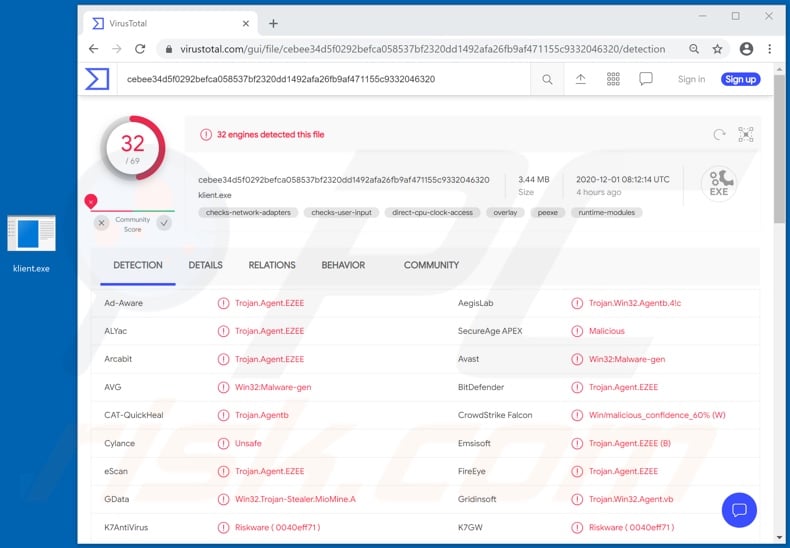Viewport: 790px width, 548px height.
Task: Click the 32/69 detection score gauge
Action: pyautogui.click(x=133, y=148)
